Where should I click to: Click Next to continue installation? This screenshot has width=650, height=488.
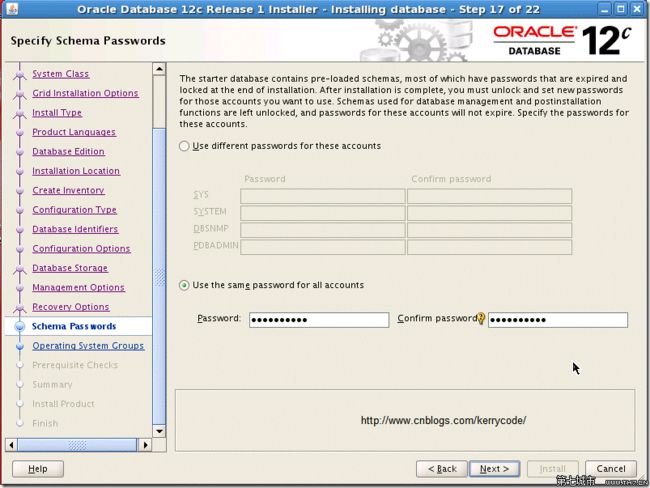pyautogui.click(x=494, y=469)
